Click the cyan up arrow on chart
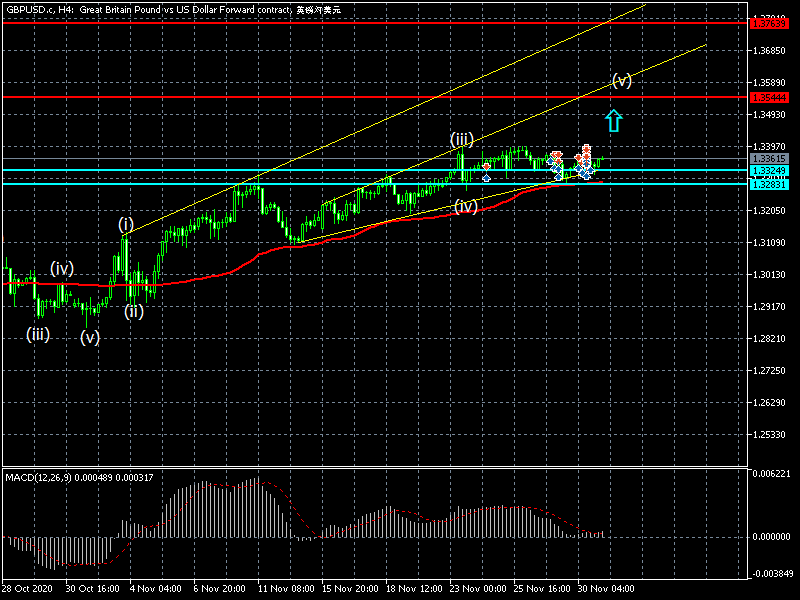Viewport: 800px width, 600px height. tap(614, 121)
